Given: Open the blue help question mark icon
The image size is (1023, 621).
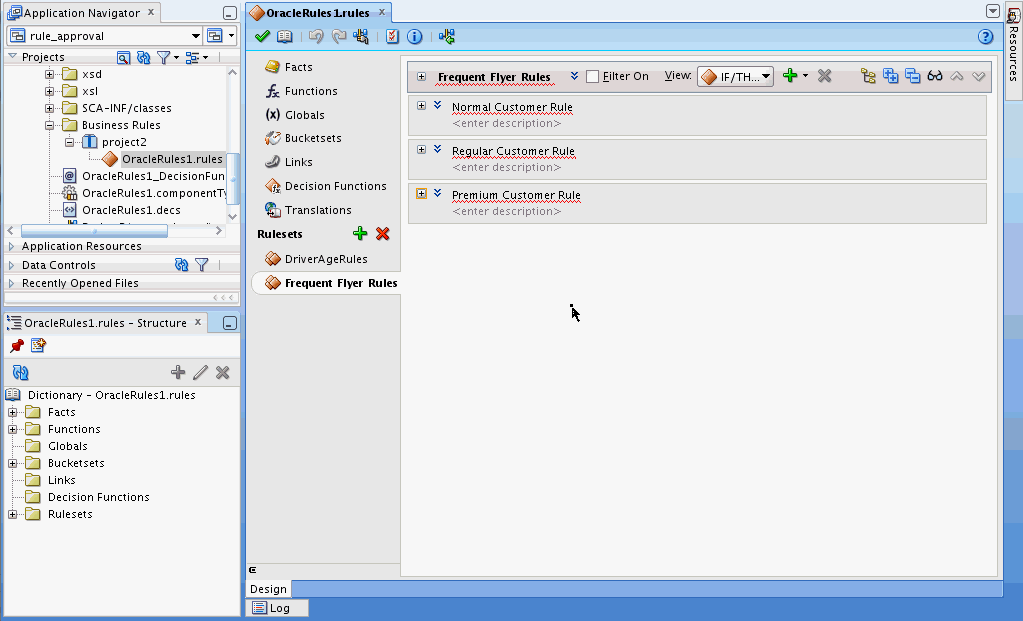Looking at the screenshot, I should click(x=985, y=37).
